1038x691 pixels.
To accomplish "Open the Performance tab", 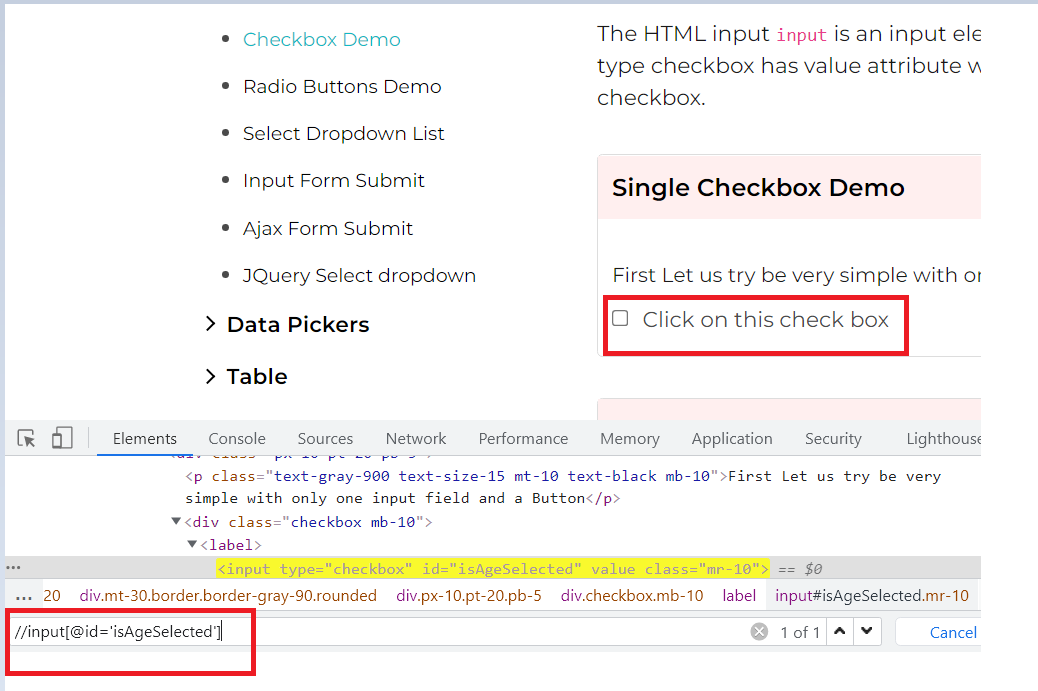I will tap(523, 439).
